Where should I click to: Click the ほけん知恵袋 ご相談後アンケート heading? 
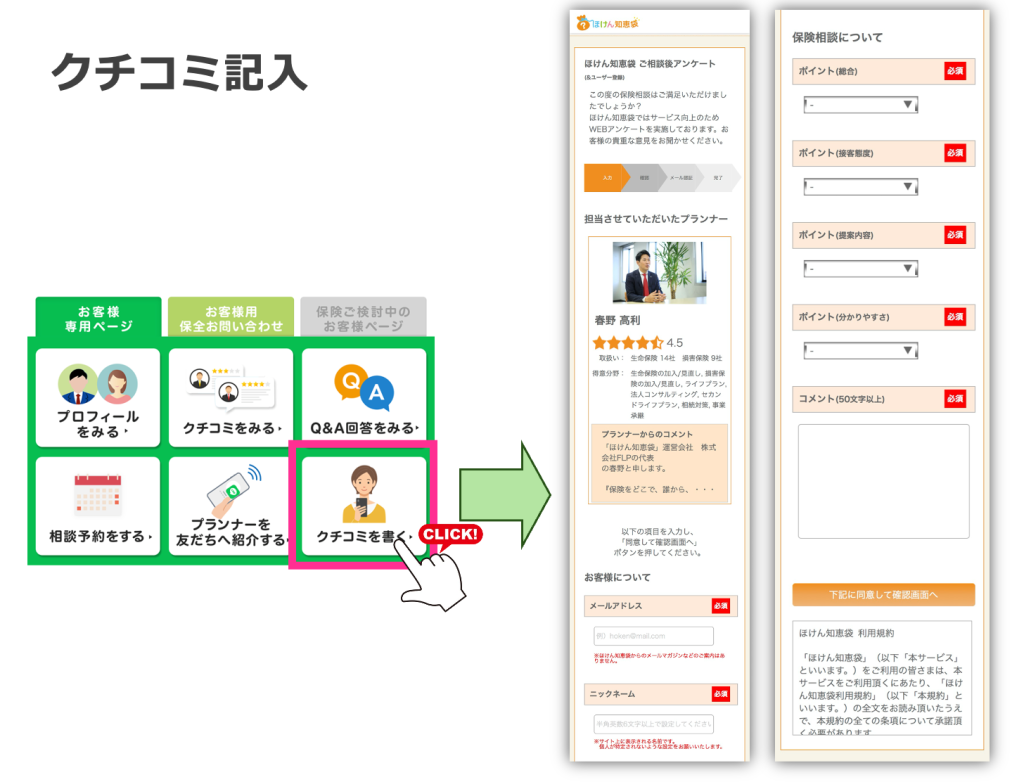tap(650, 63)
